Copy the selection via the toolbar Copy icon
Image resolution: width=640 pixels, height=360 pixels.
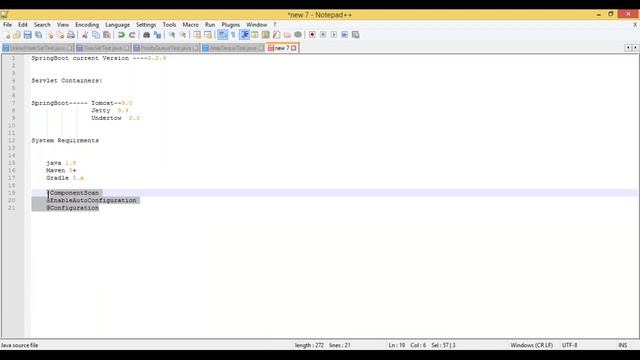pos(96,35)
